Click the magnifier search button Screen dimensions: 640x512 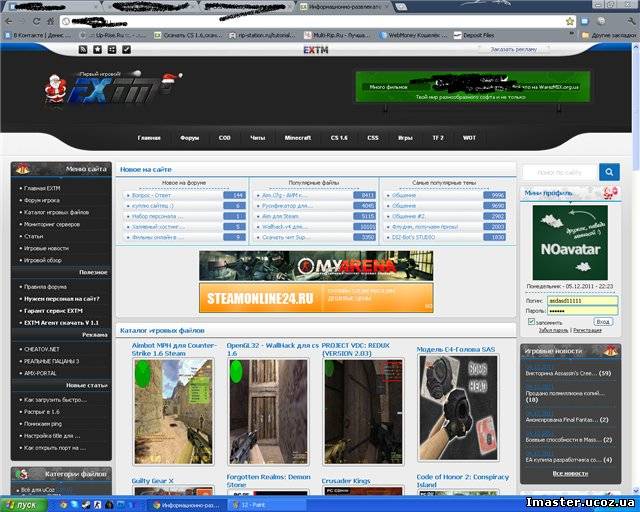point(609,172)
